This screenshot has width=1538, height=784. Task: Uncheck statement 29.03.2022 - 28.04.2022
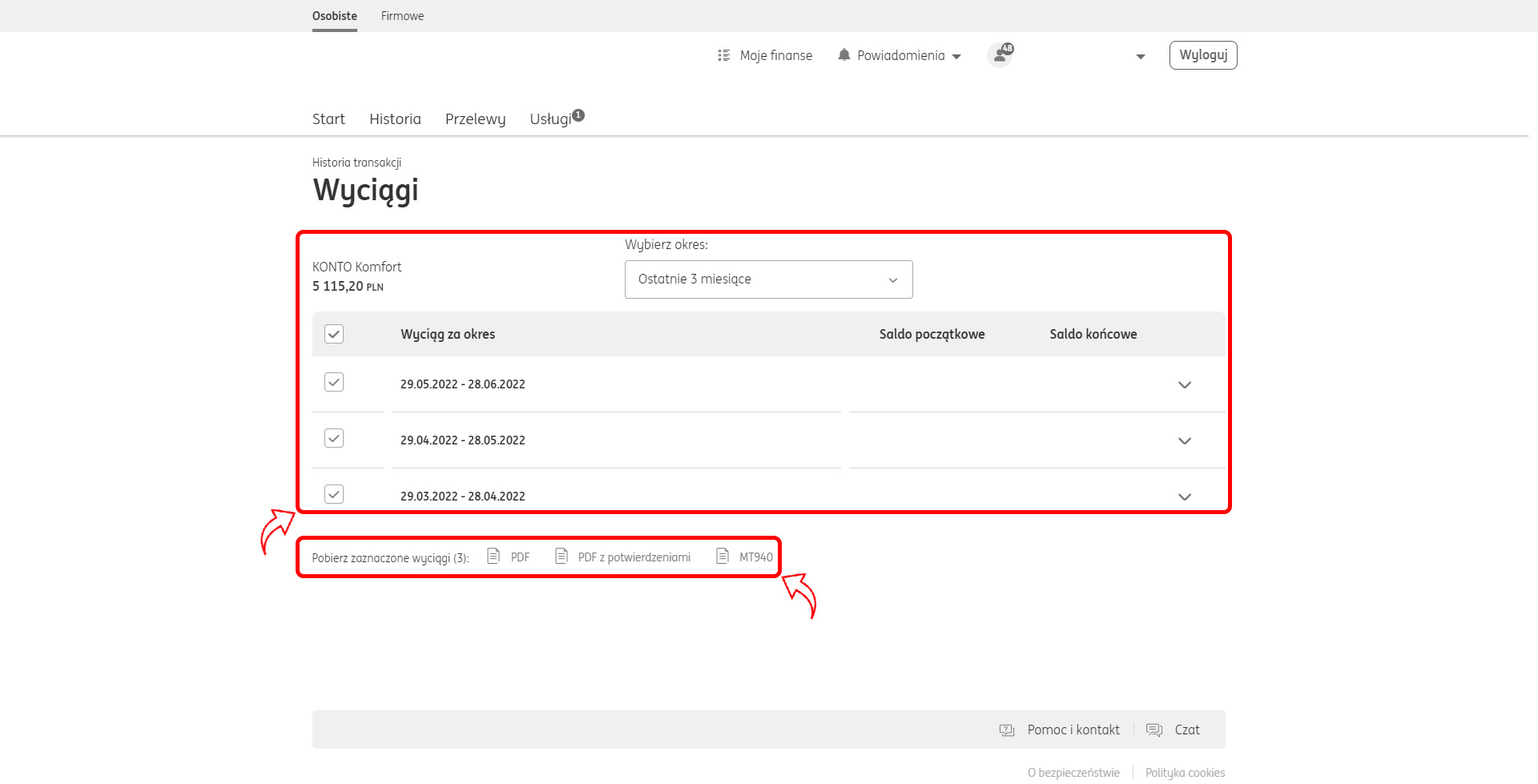(x=334, y=494)
